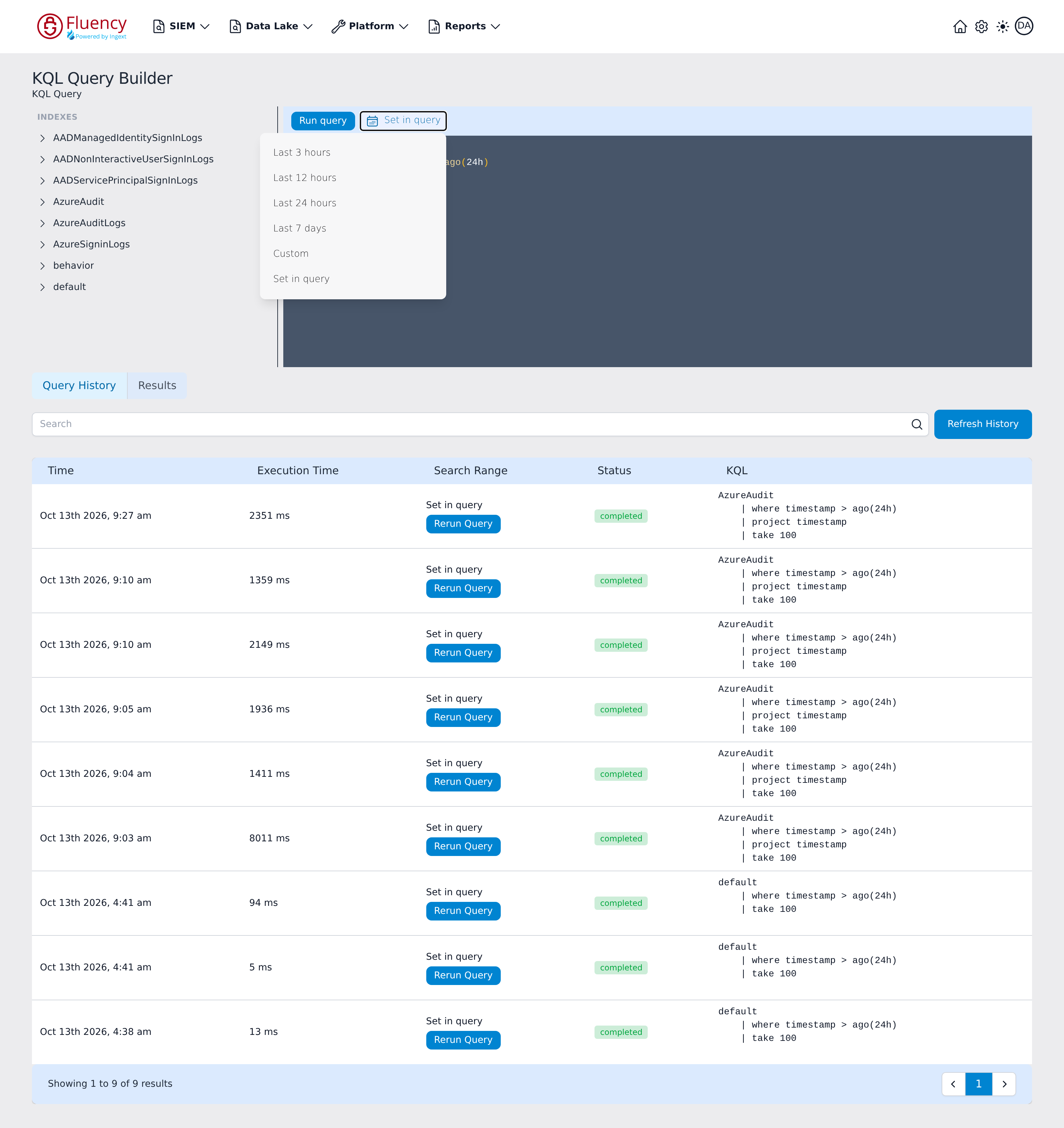This screenshot has width=1064, height=1128.
Task: Go to the previous results page
Action: [x=953, y=1084]
